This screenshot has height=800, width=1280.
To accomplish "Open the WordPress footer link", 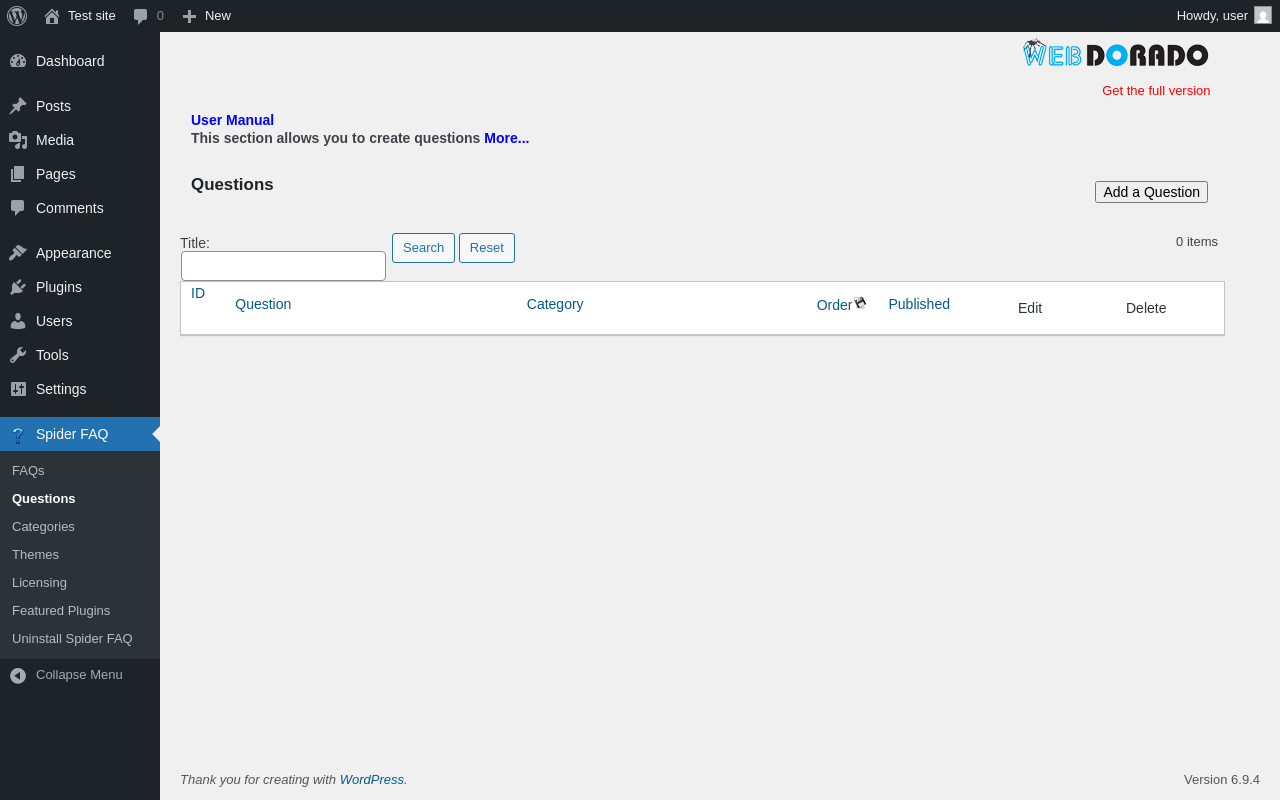I will [x=372, y=779].
